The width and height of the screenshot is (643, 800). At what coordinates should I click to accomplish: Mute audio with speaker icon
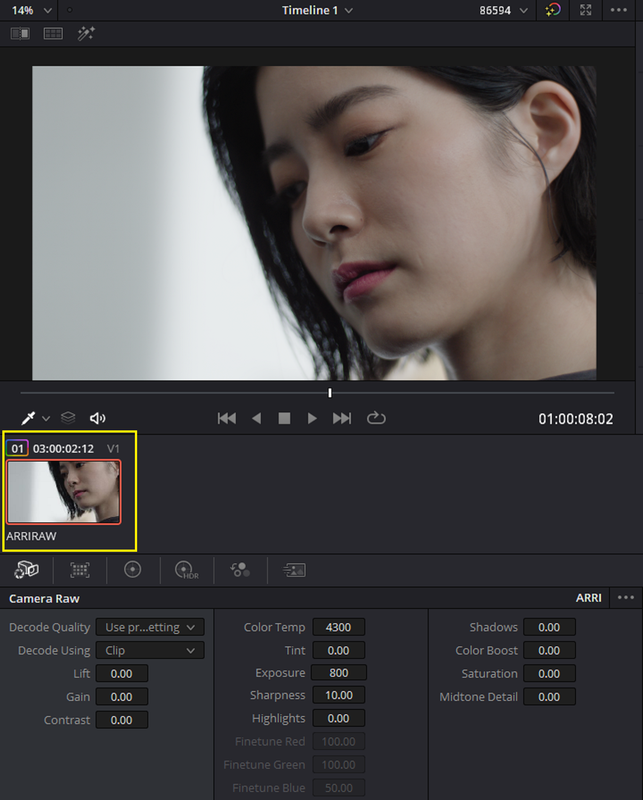(97, 418)
